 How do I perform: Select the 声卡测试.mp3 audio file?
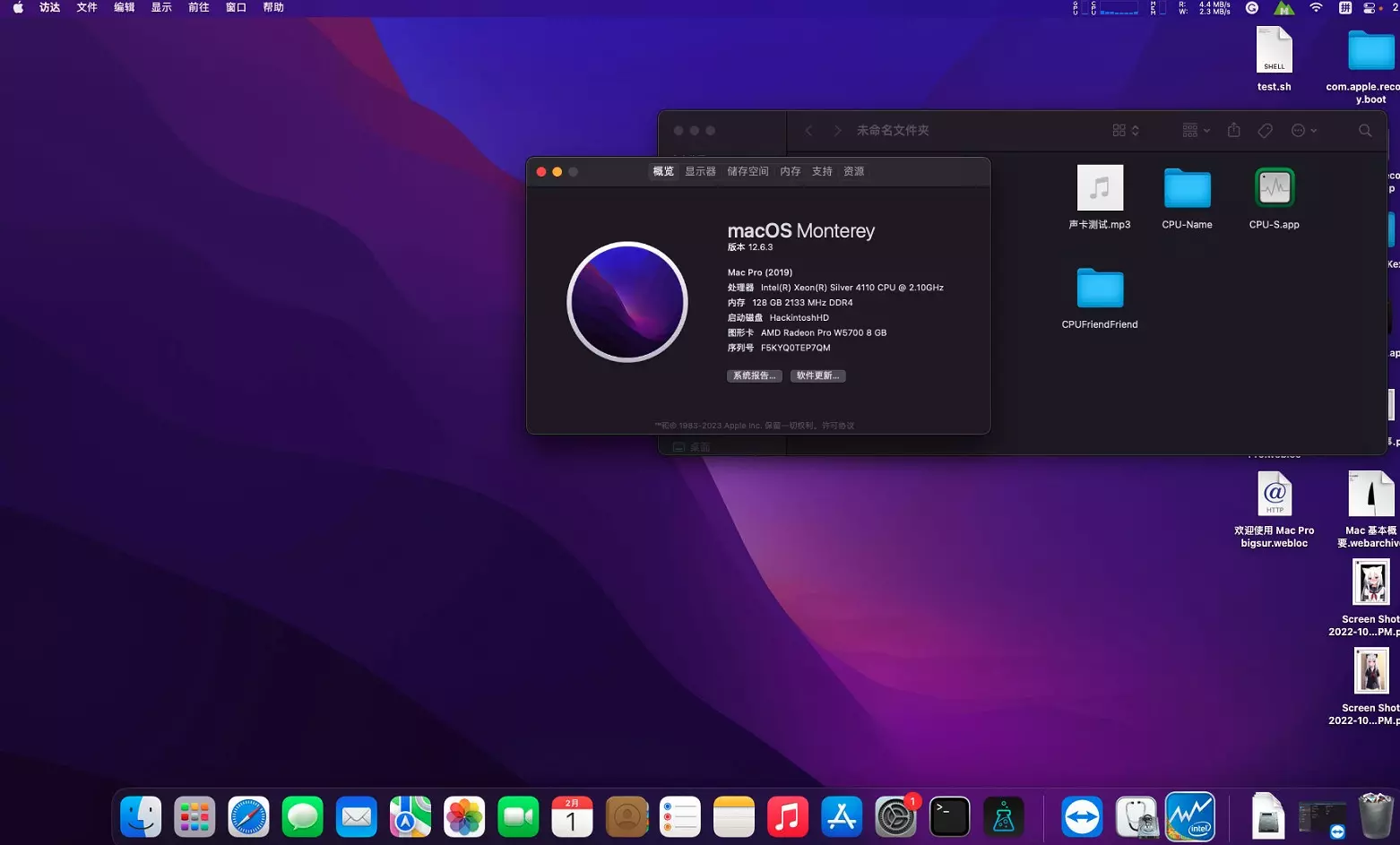click(x=1100, y=188)
